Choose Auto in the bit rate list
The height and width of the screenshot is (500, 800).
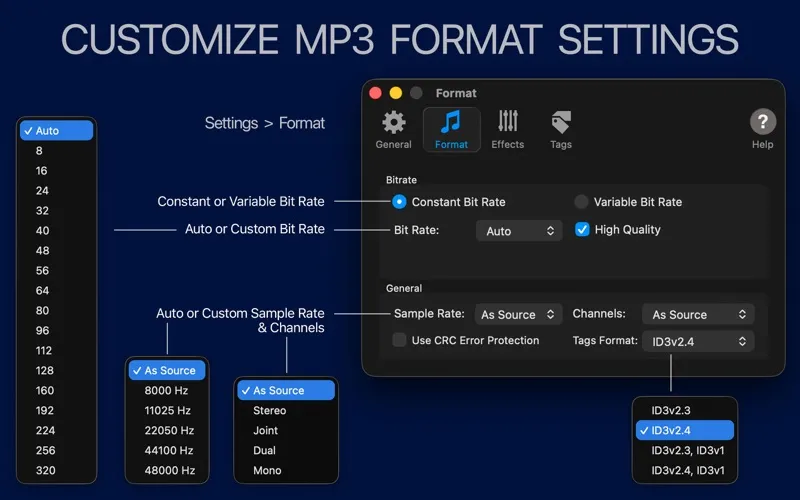(57, 131)
